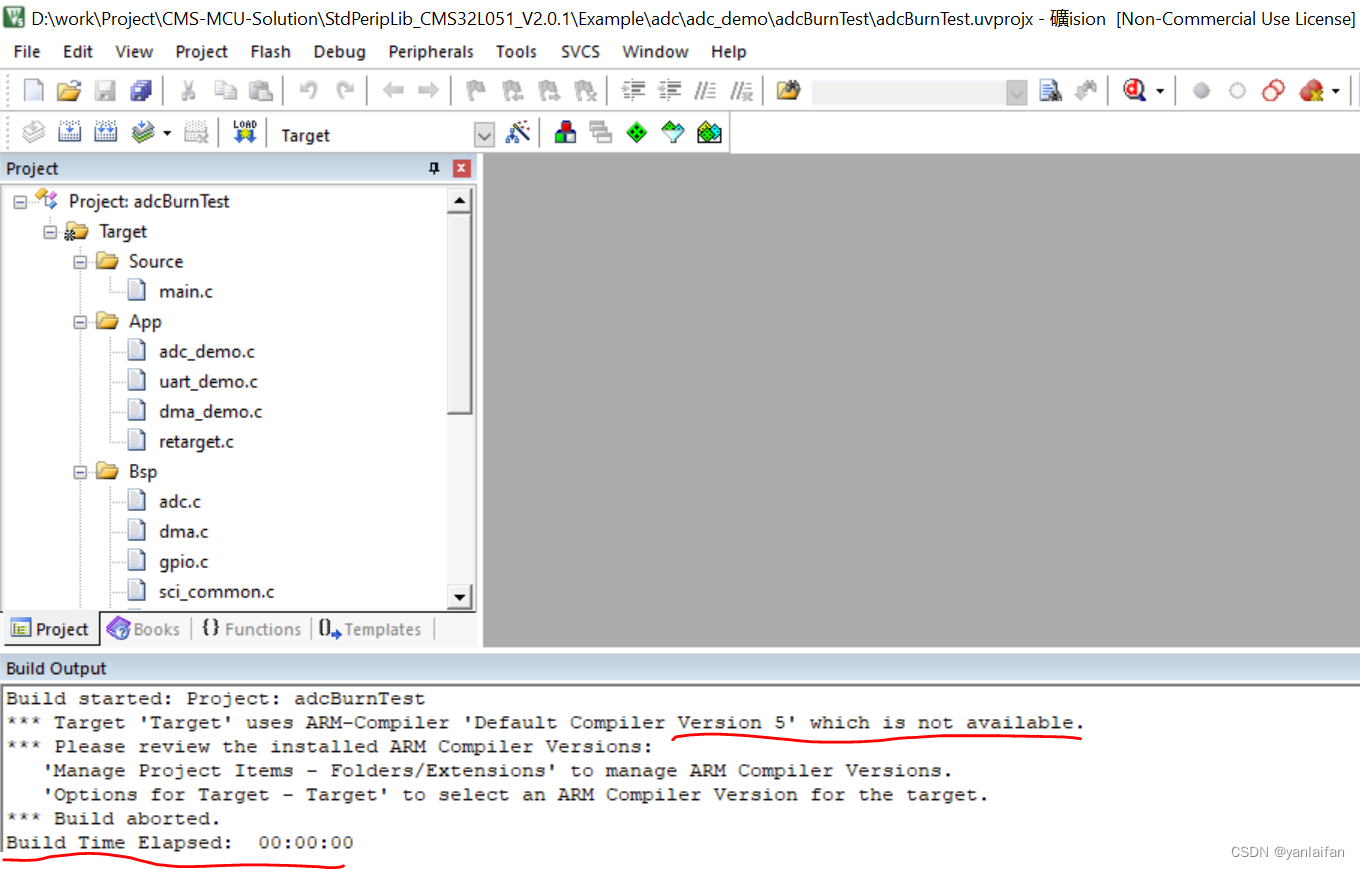Click the Open file toolbar icon

click(x=68, y=91)
